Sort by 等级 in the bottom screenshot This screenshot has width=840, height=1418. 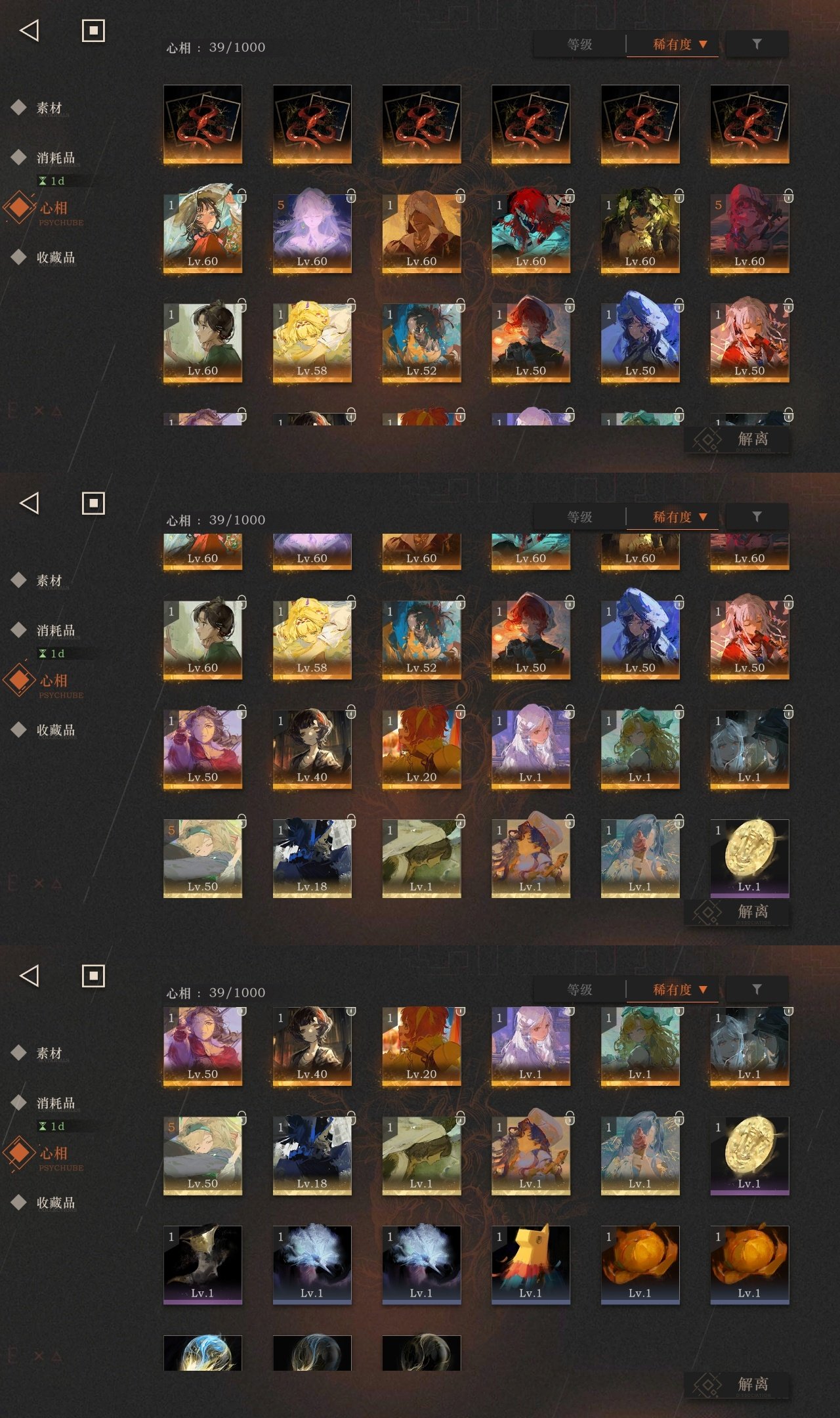coord(579,989)
